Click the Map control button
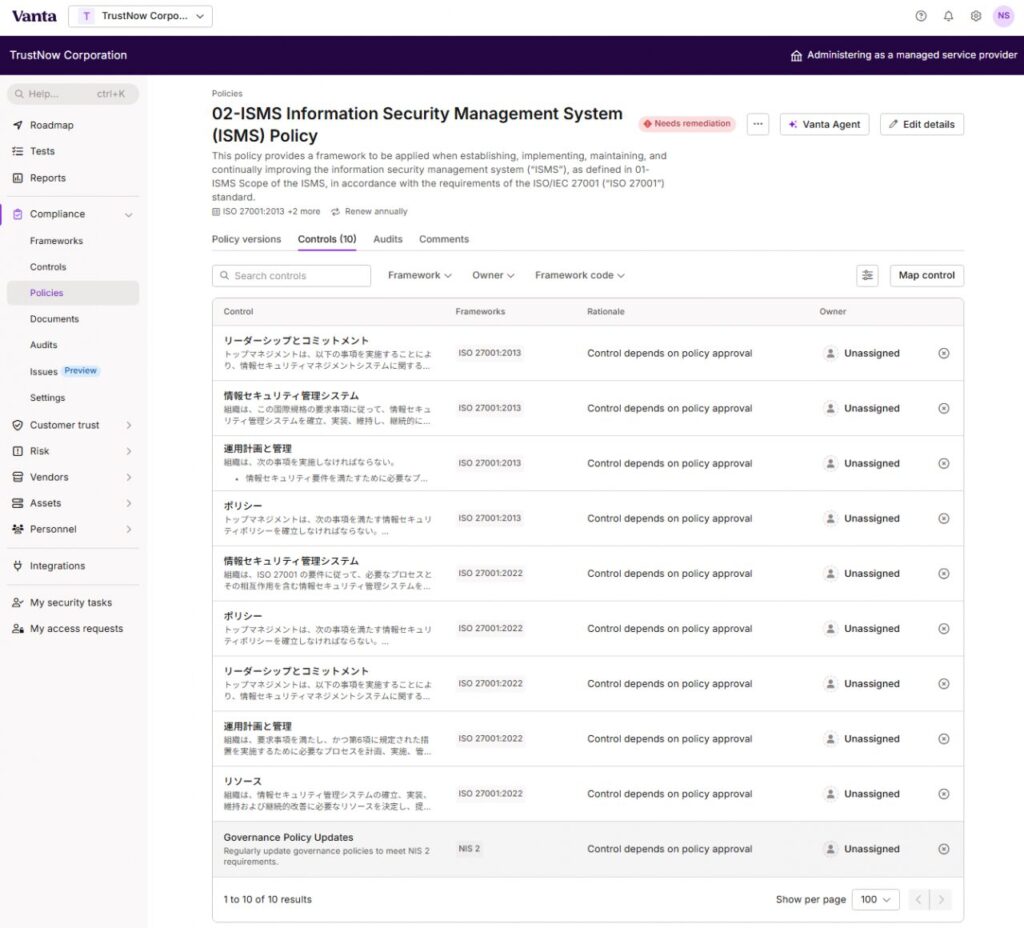The height and width of the screenshot is (928, 1024). tap(926, 276)
